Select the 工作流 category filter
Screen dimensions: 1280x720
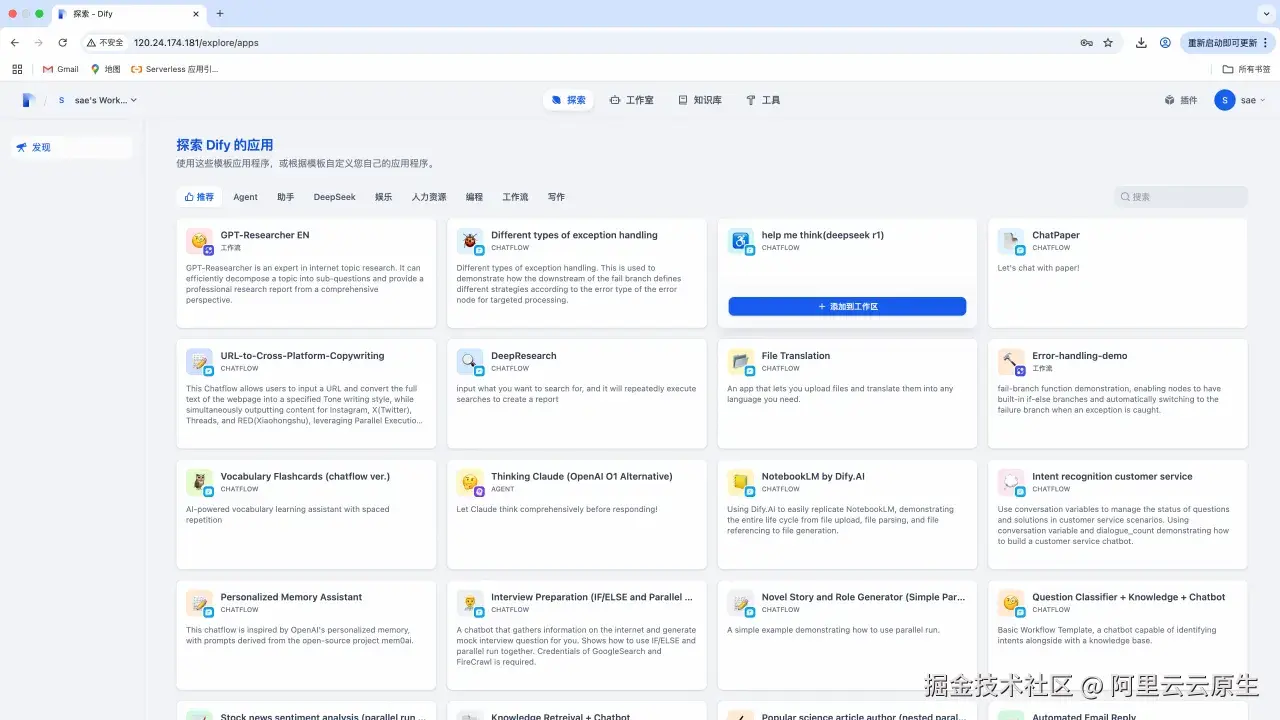coord(515,197)
